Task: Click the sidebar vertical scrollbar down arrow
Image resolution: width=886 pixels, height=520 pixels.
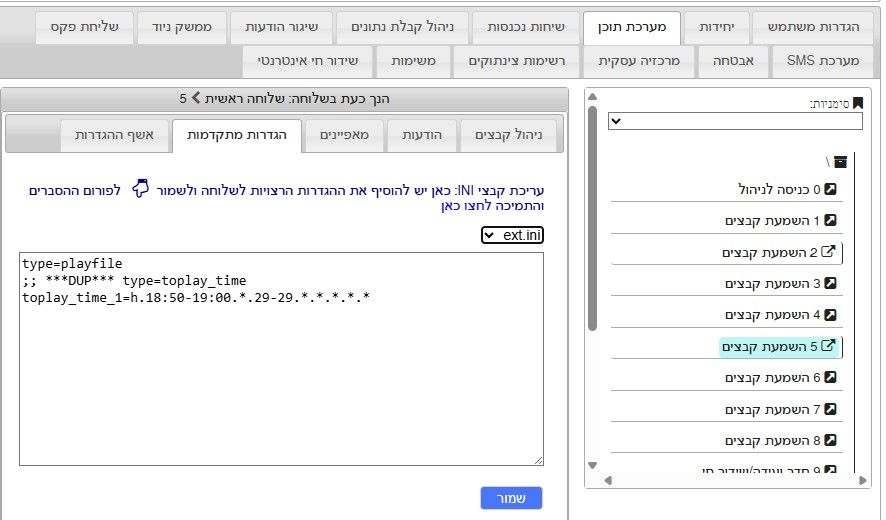Action: pyautogui.click(x=592, y=465)
